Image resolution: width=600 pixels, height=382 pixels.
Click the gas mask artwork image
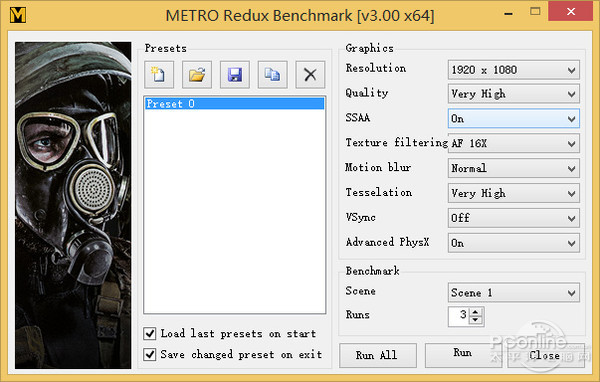(73, 206)
